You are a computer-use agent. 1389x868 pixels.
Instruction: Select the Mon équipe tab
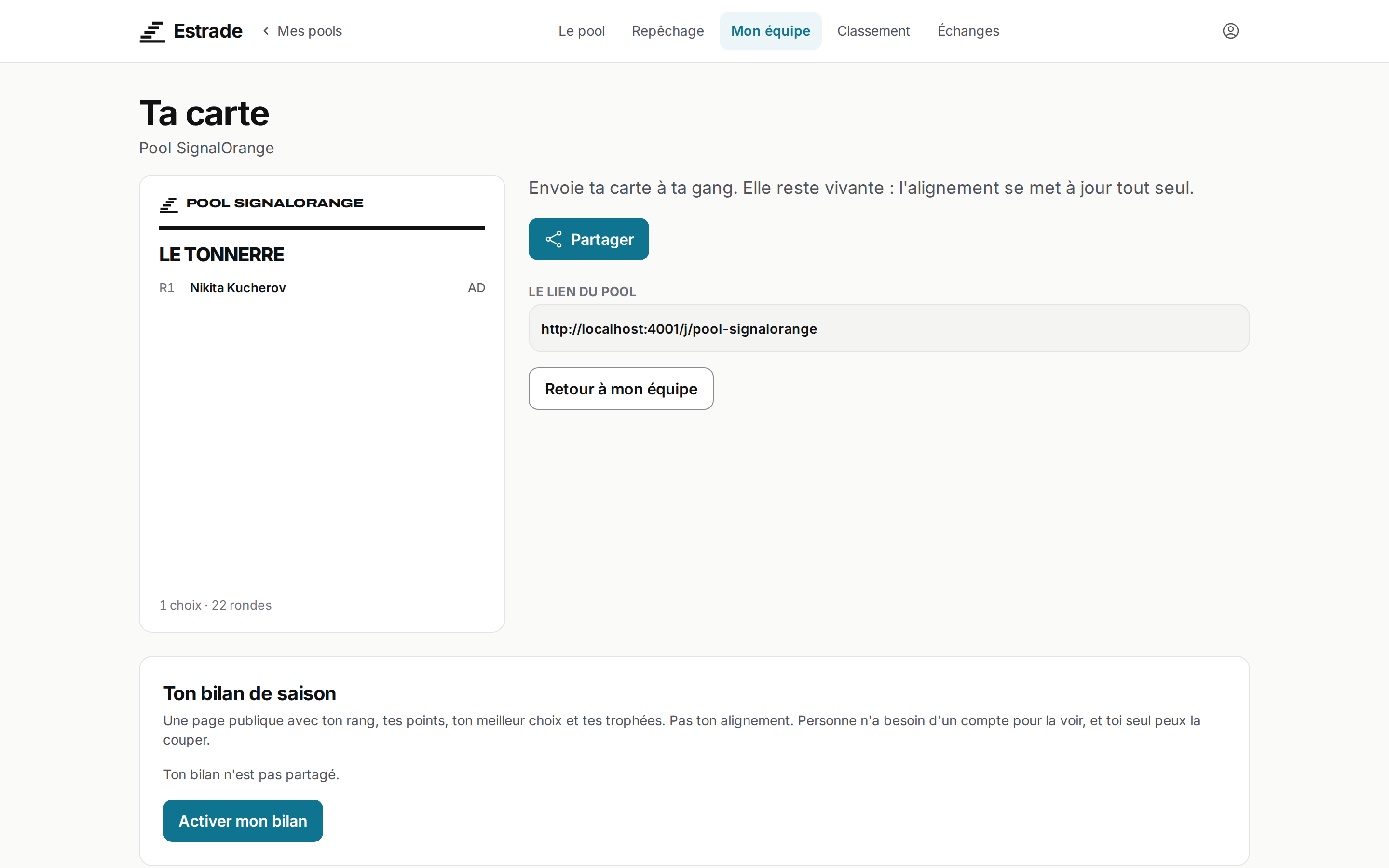[x=770, y=31]
